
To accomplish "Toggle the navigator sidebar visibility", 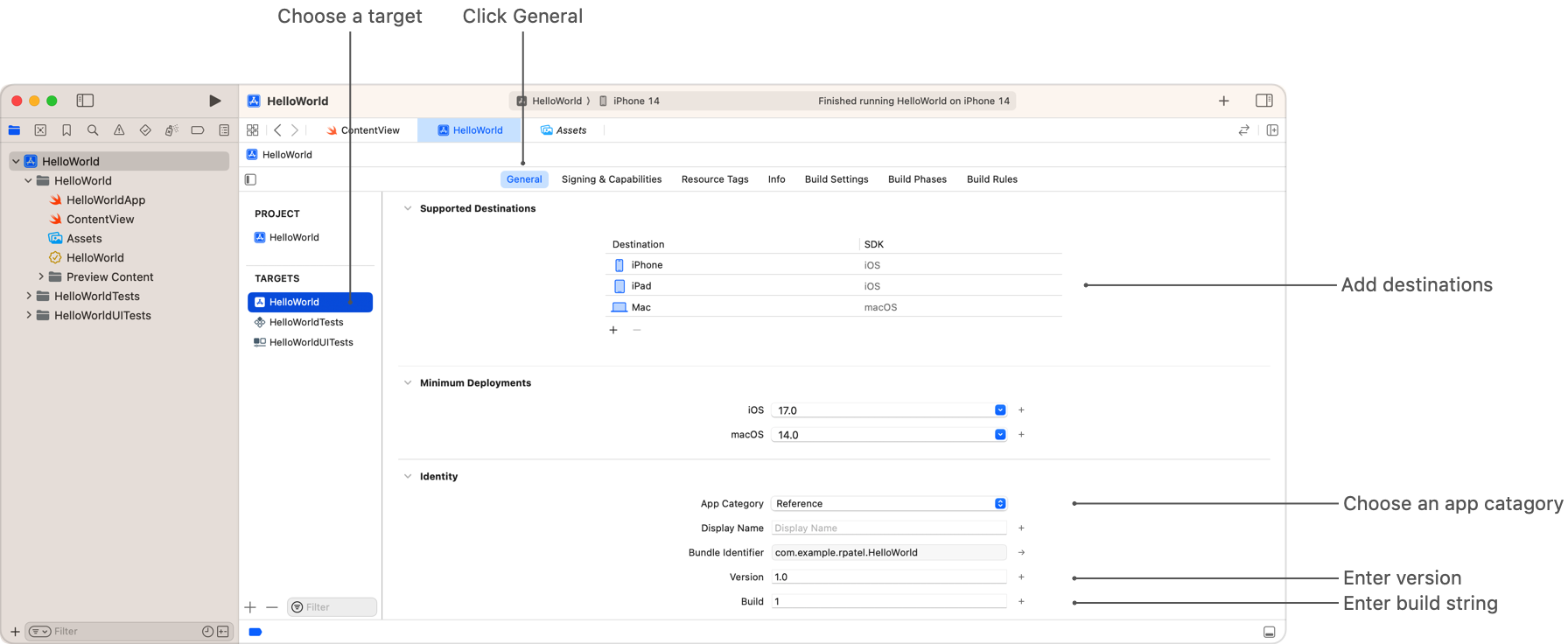I will (x=85, y=101).
